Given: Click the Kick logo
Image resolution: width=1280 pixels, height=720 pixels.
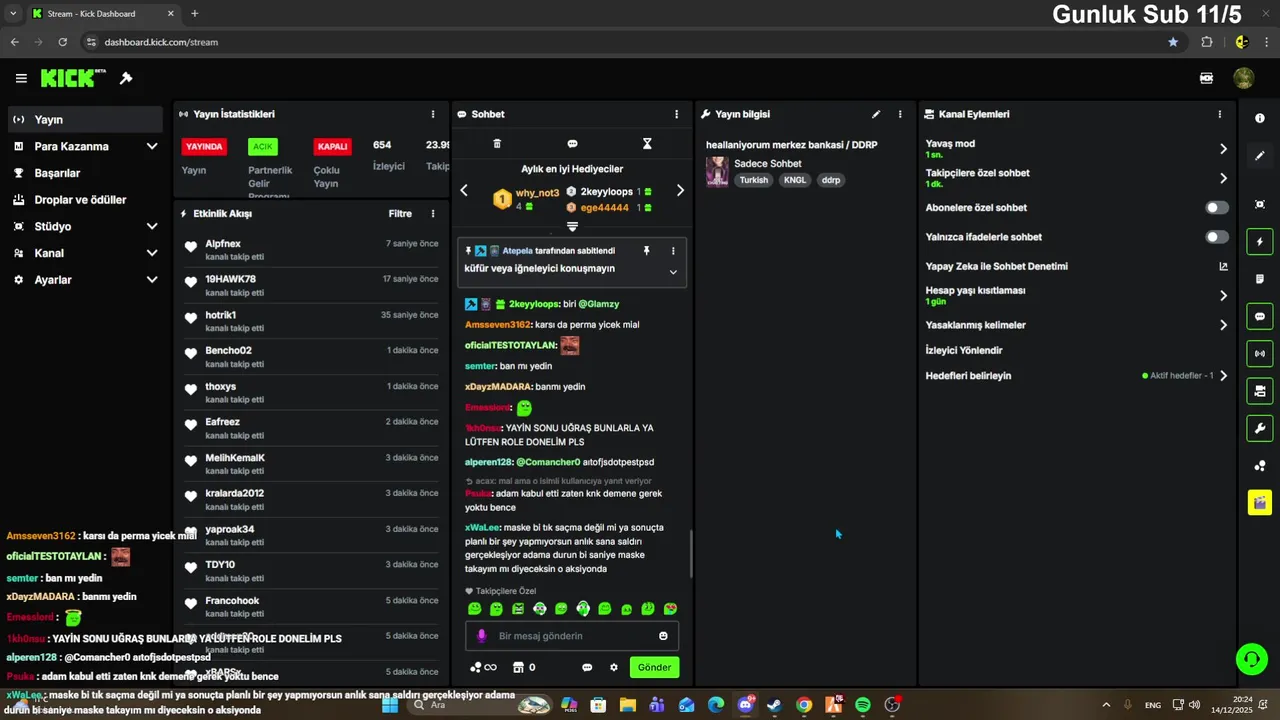Looking at the screenshot, I should click(73, 78).
